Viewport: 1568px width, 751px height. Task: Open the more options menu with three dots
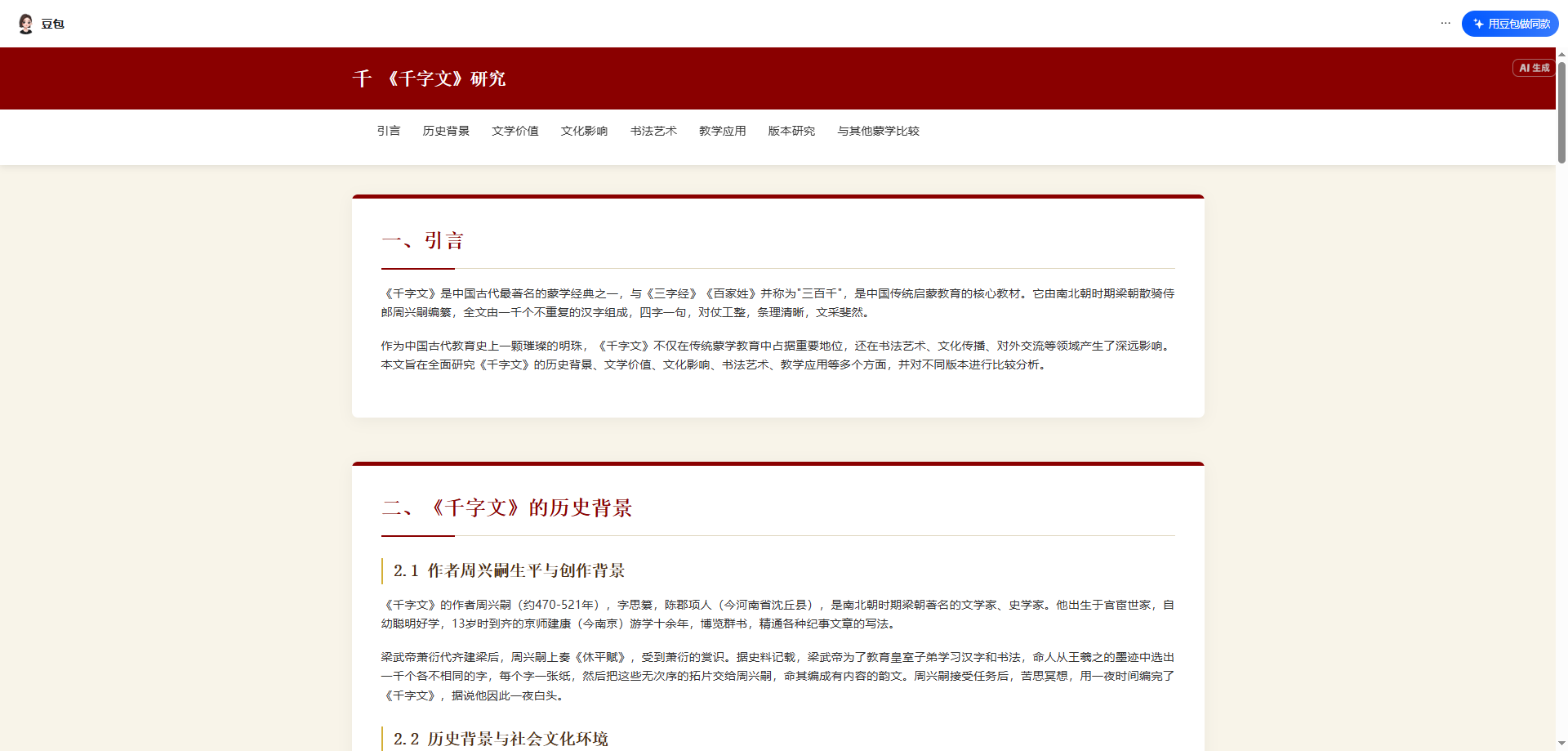[1445, 23]
